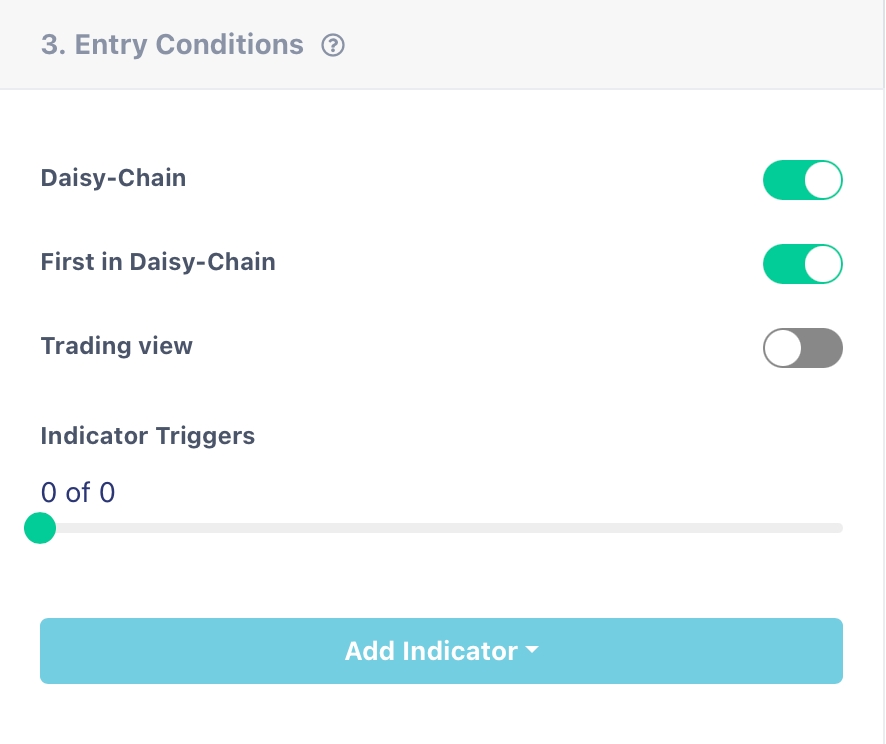Viewport: 886px width, 744px height.
Task: Click the white knob of Trading view switch
Action: coord(783,349)
